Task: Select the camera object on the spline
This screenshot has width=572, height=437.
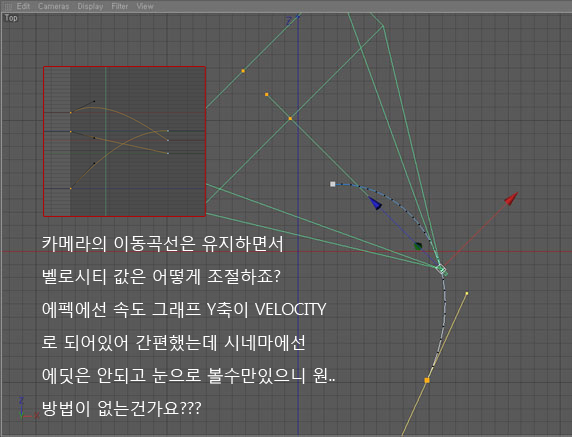Action: [x=442, y=270]
